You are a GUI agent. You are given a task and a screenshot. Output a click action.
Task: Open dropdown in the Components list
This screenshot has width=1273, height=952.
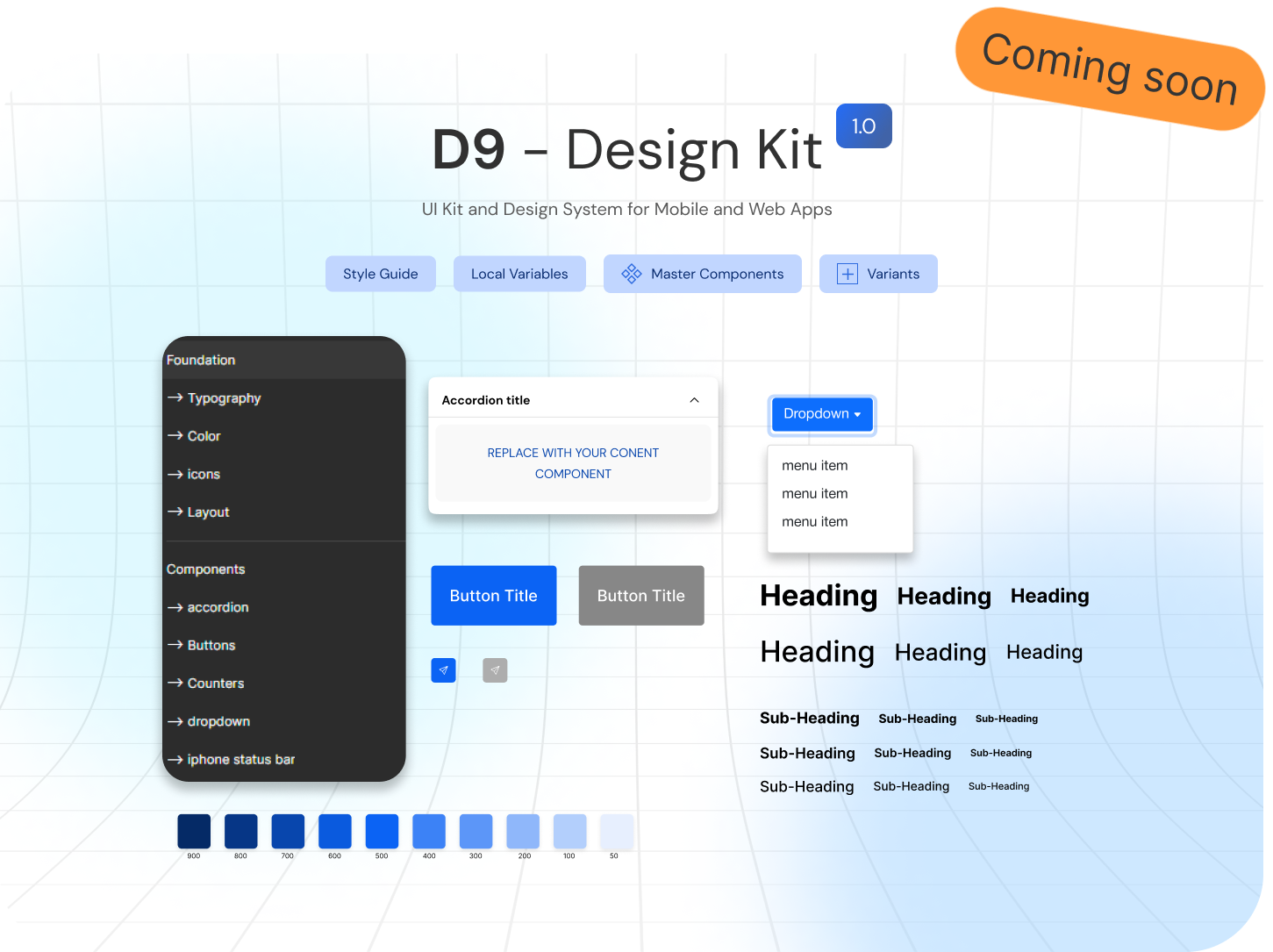209,721
